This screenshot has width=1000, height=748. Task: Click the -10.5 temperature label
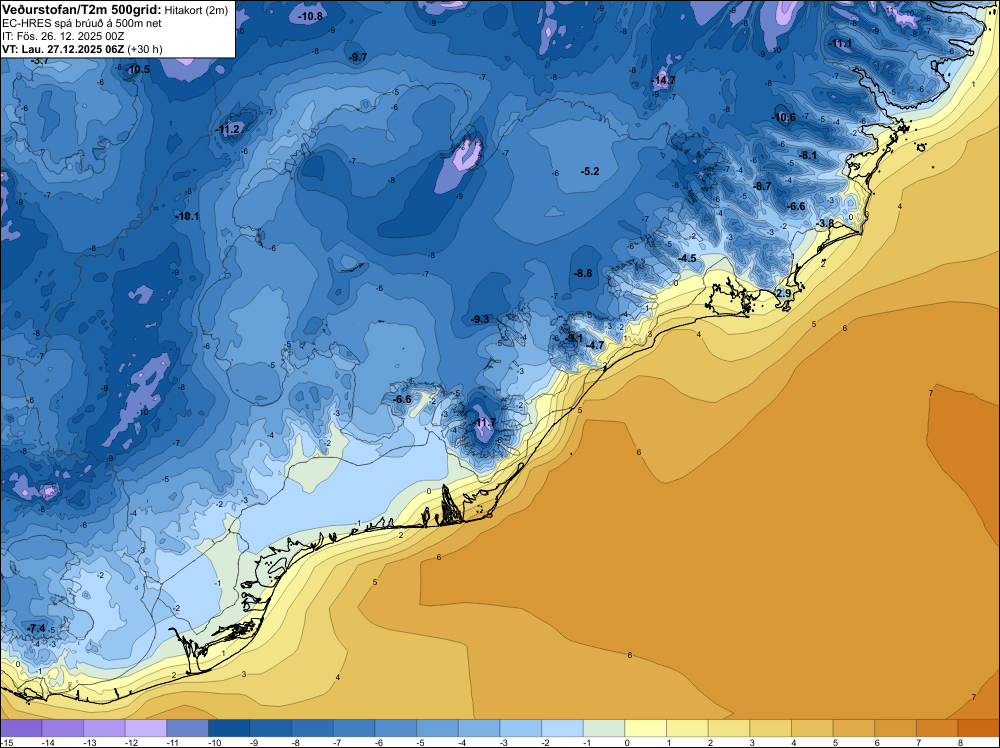tap(138, 70)
